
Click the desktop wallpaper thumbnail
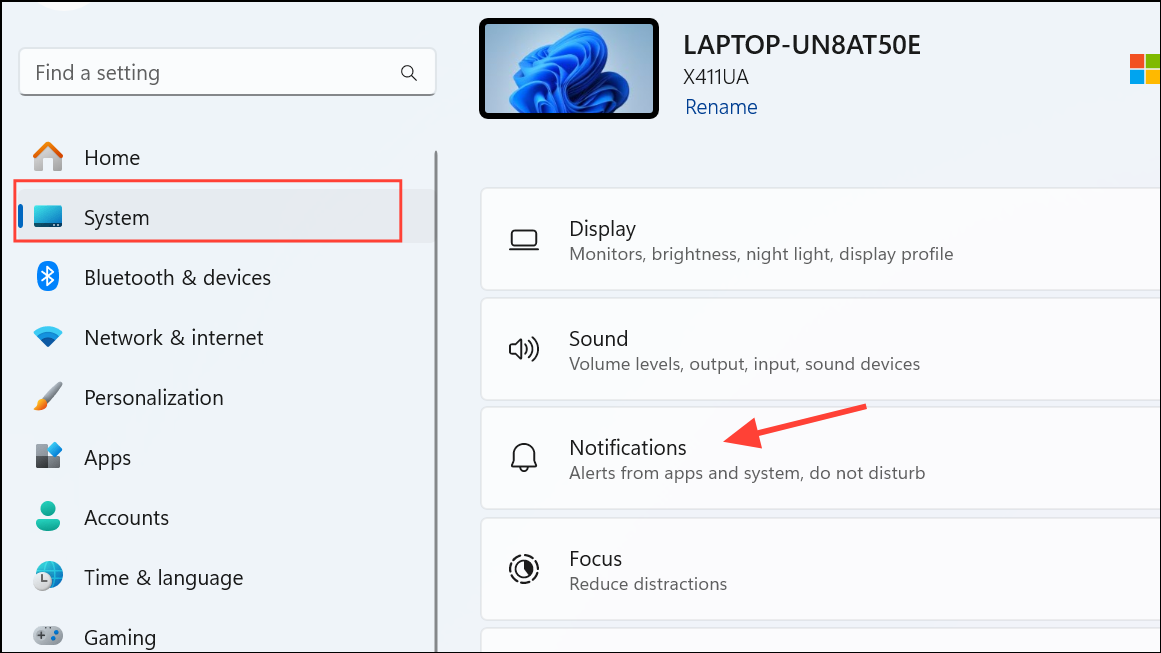point(569,69)
